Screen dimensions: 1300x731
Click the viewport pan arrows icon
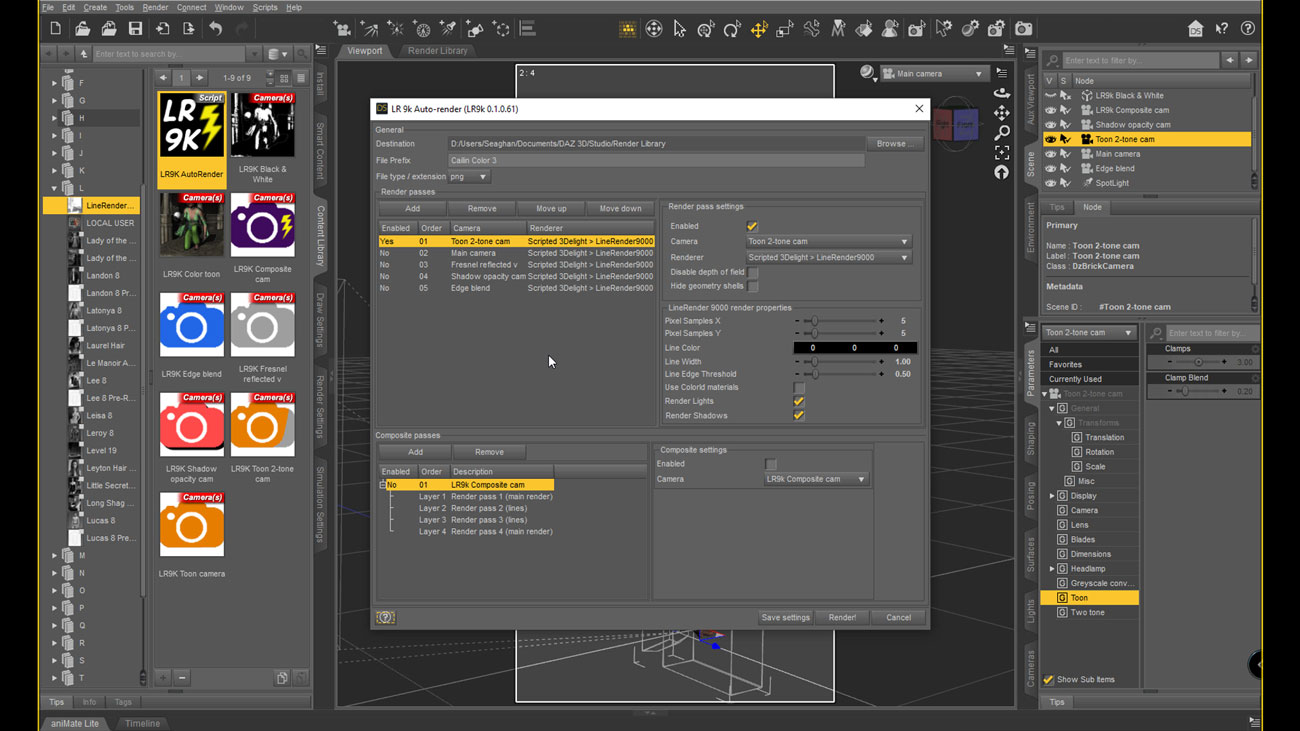(1001, 113)
